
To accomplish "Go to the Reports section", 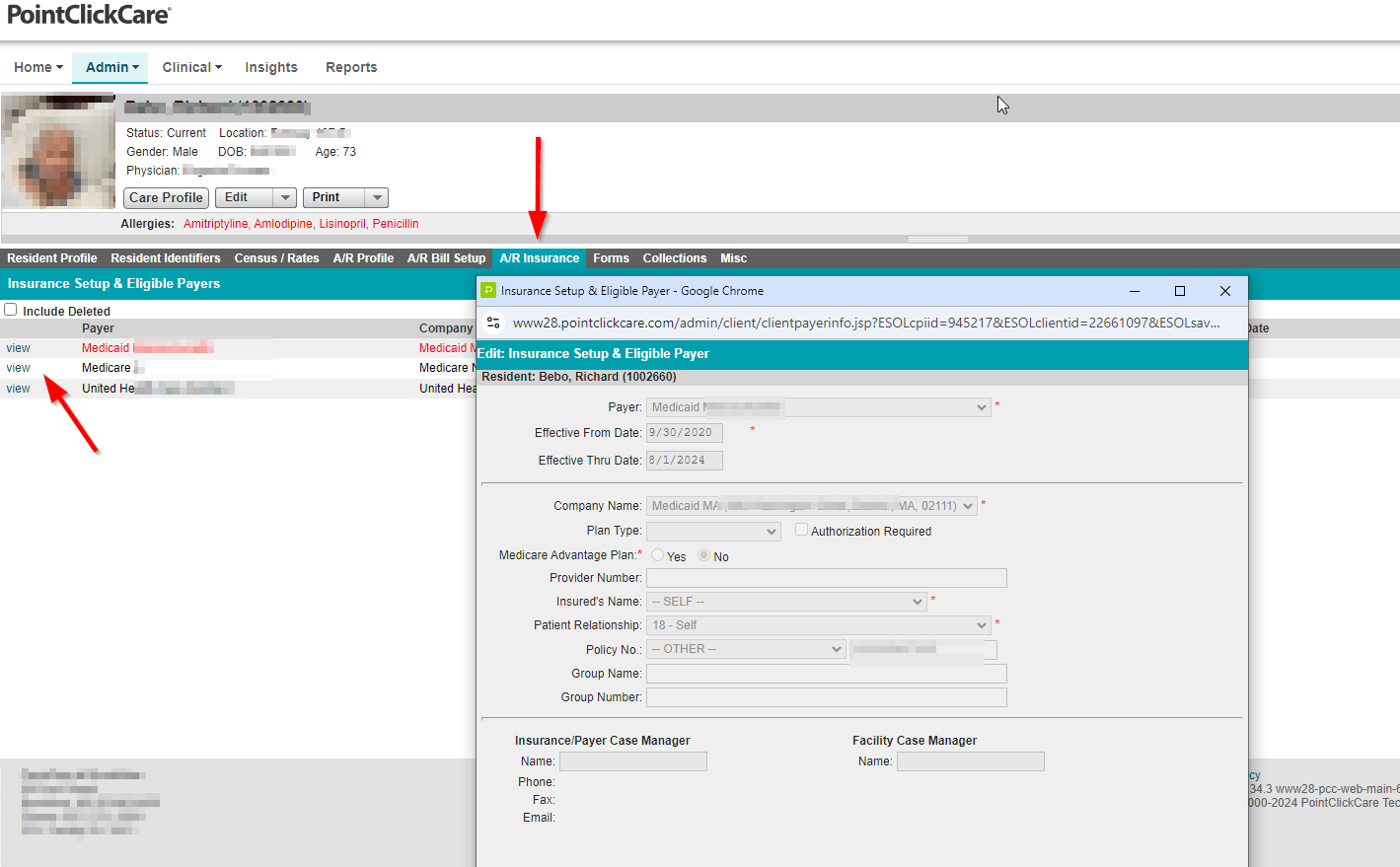I will click(x=351, y=67).
